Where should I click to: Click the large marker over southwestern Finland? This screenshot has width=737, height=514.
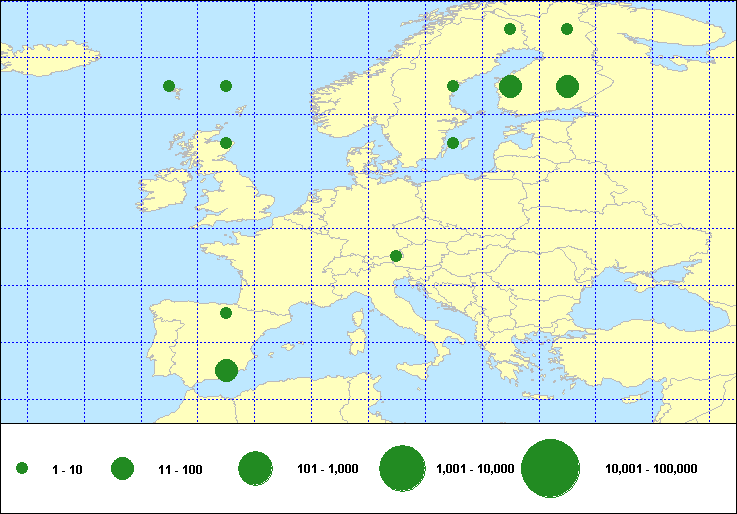[510, 86]
